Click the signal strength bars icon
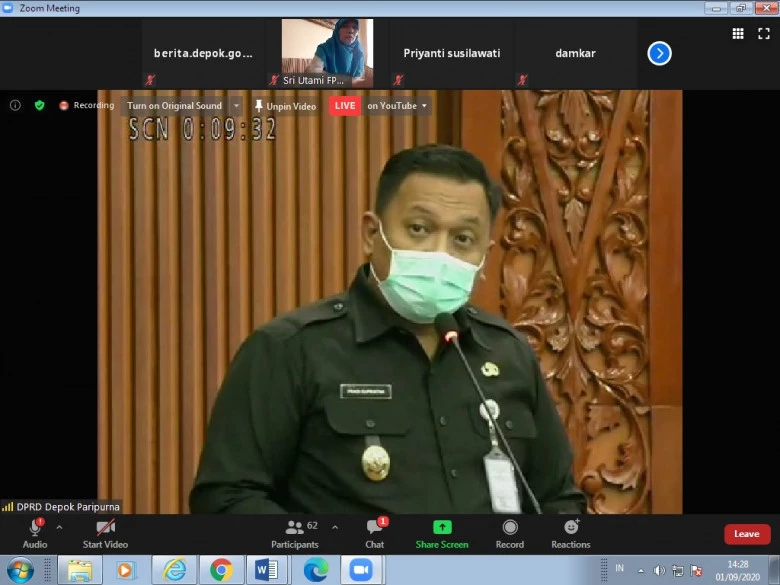The width and height of the screenshot is (780, 585). tap(7, 507)
